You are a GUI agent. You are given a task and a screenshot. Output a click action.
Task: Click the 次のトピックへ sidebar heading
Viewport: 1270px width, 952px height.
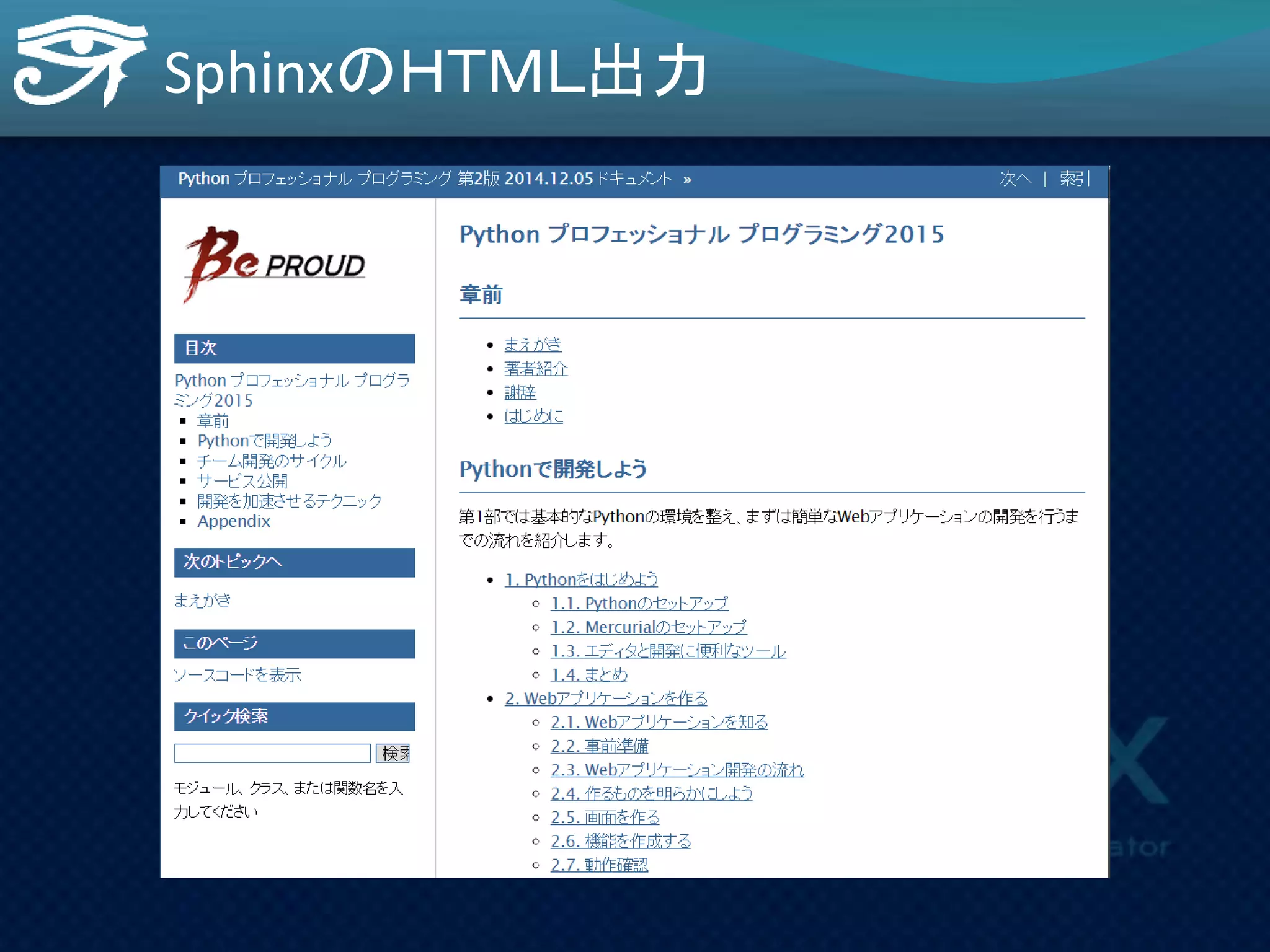(295, 562)
